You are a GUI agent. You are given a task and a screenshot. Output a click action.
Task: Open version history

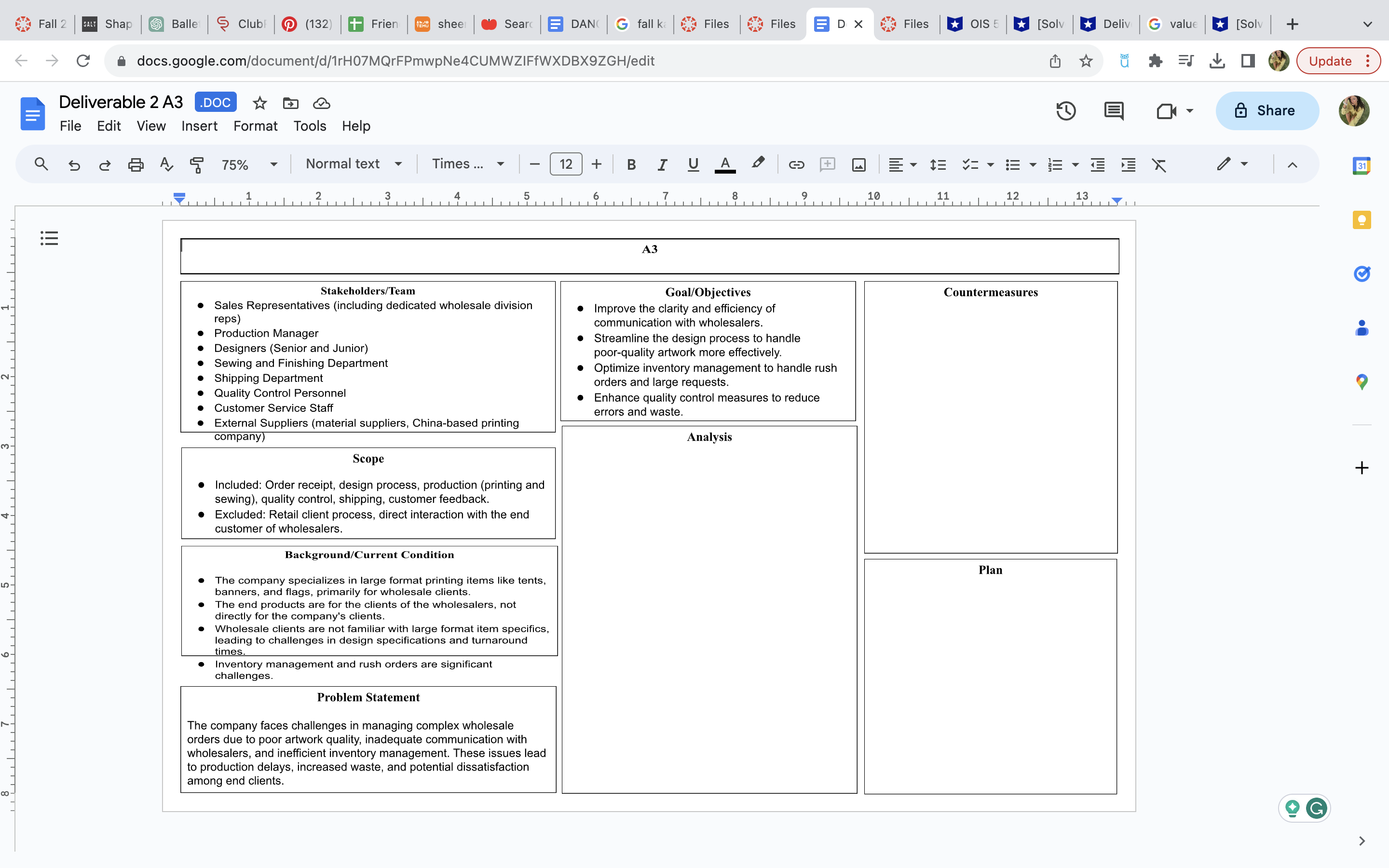[1066, 111]
